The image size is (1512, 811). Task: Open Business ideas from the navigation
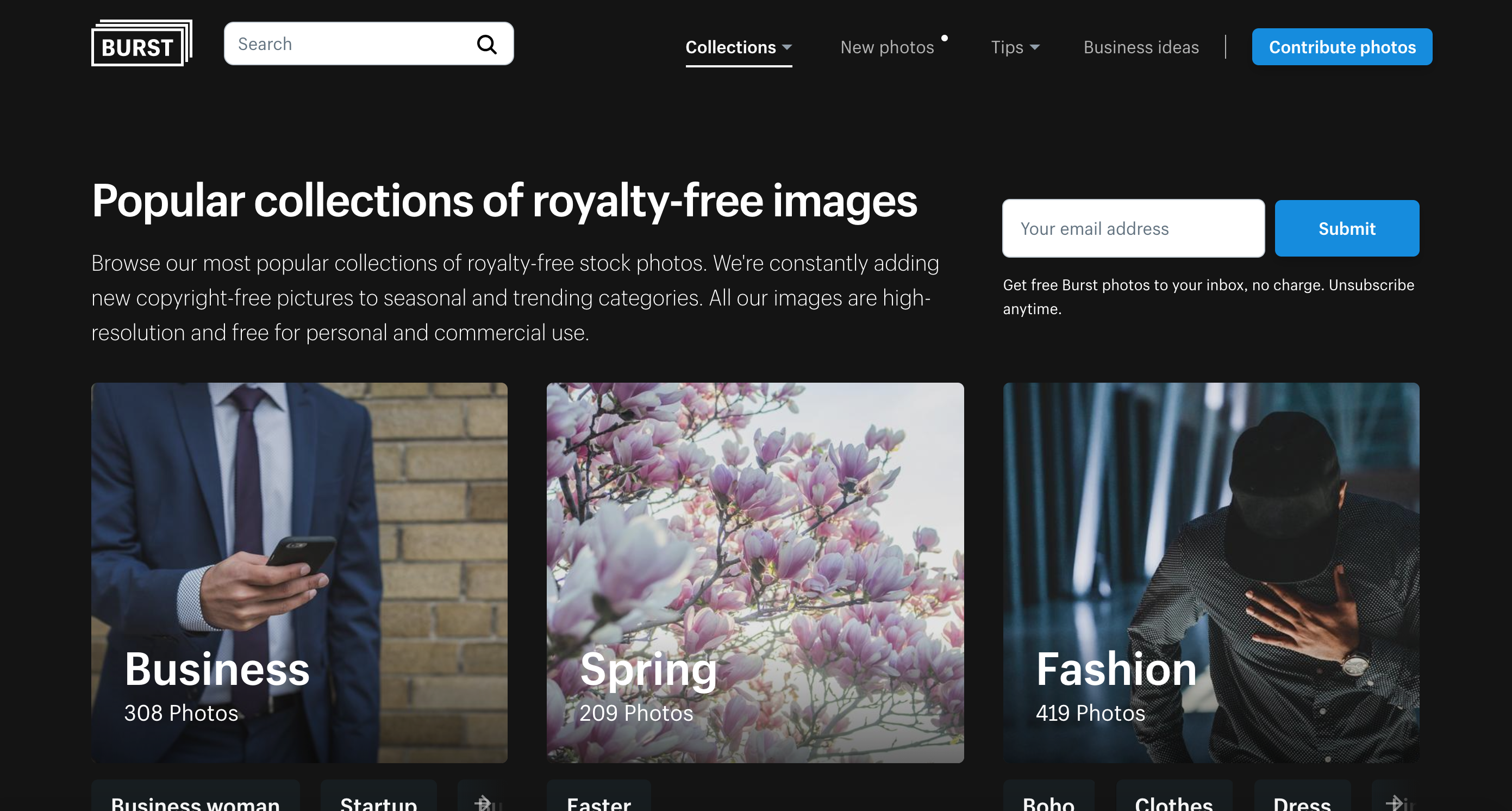click(1140, 47)
